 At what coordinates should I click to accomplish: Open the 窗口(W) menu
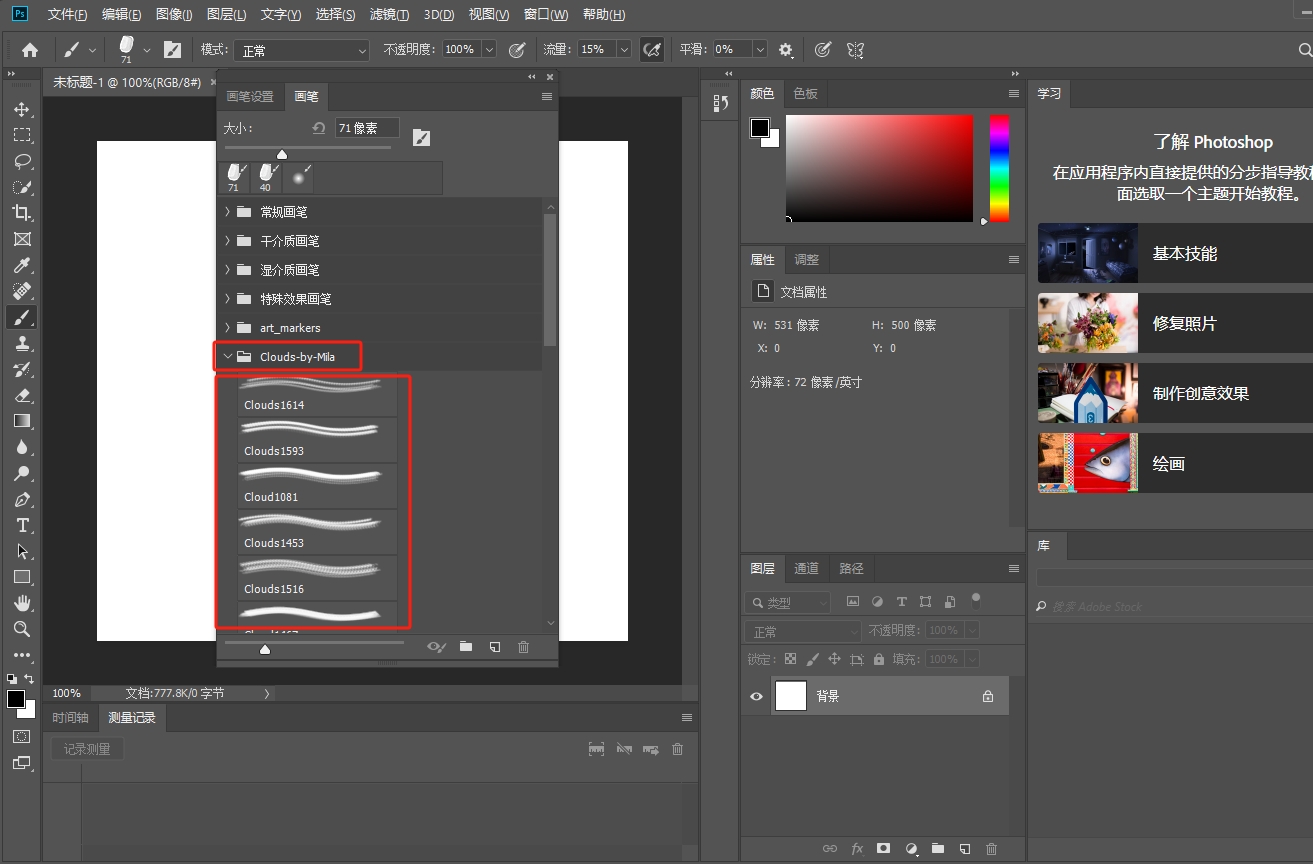point(546,15)
